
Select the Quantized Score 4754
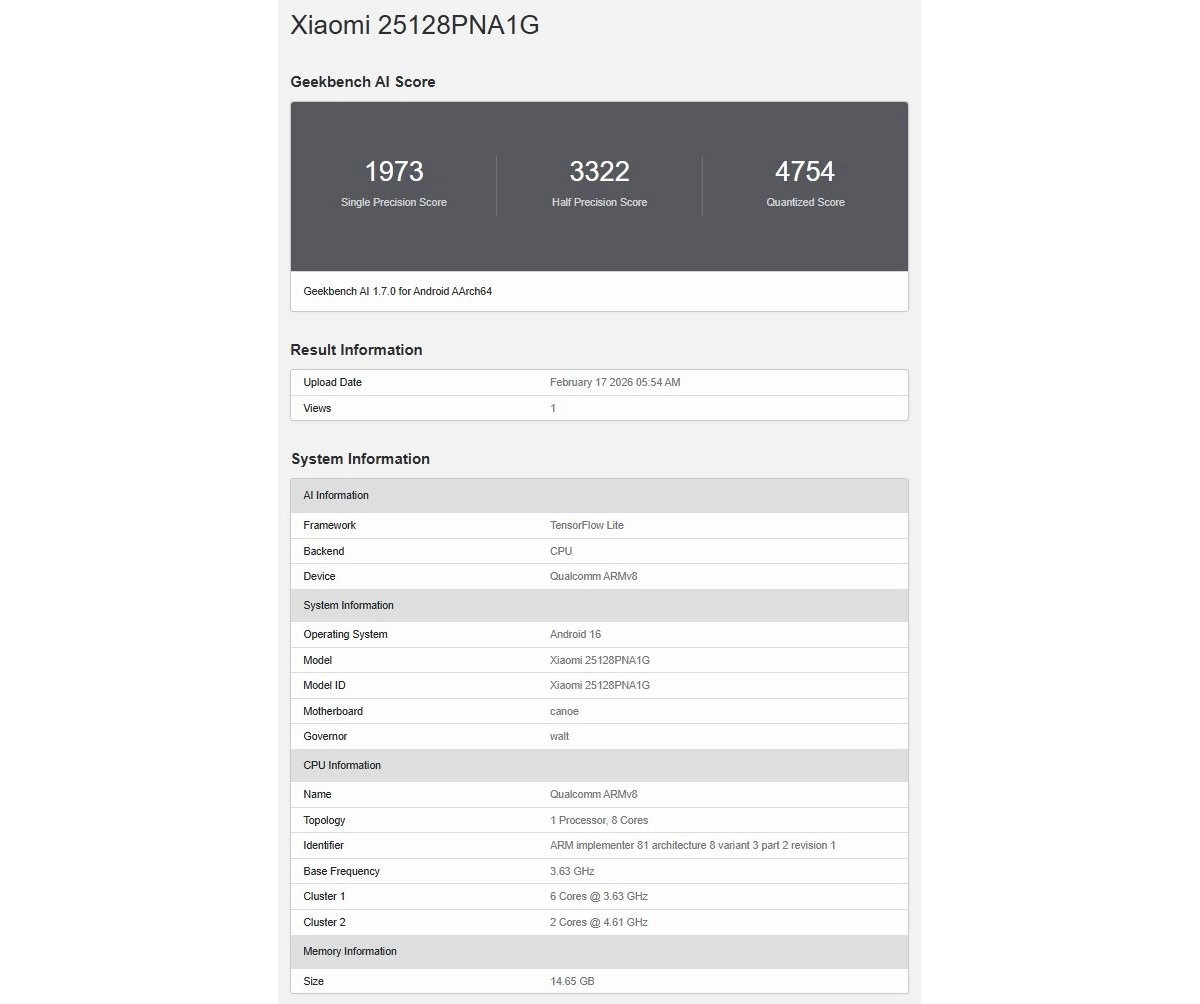point(805,171)
